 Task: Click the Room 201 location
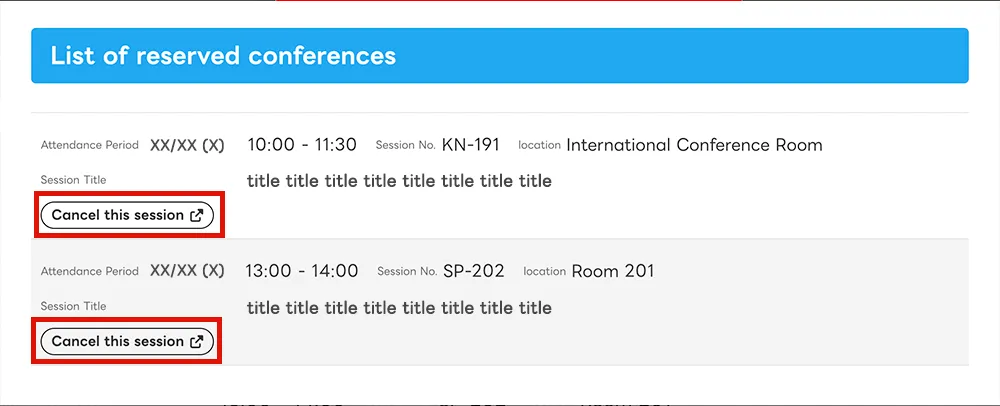(x=613, y=271)
